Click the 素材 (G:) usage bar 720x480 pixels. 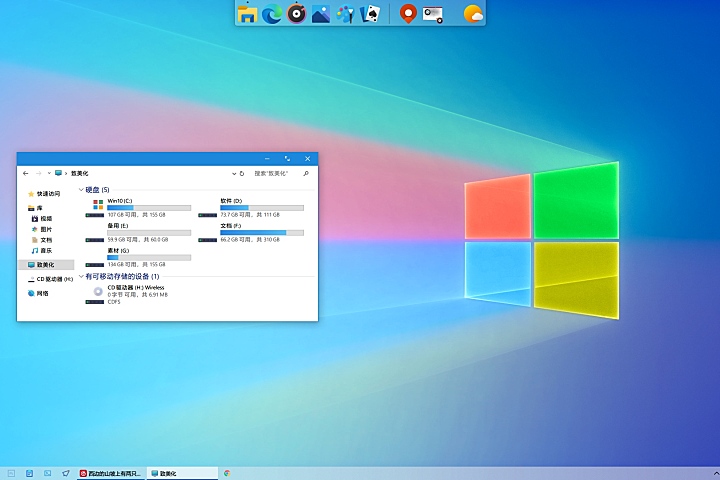point(149,258)
